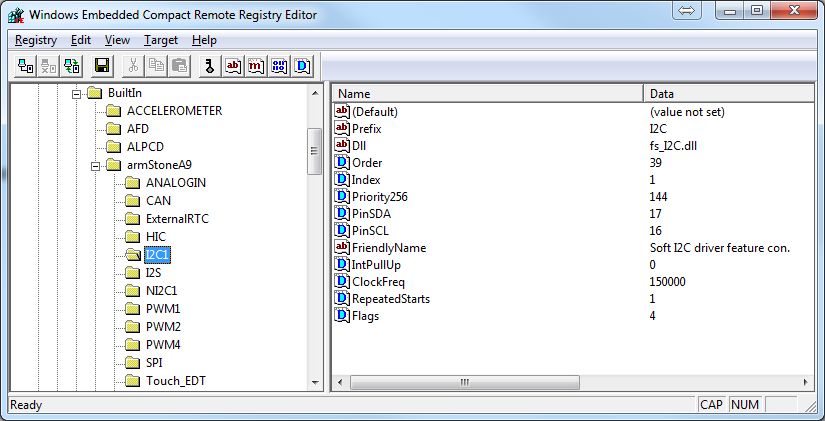The image size is (825, 421).
Task: Select the PWM1 key
Action: point(163,309)
